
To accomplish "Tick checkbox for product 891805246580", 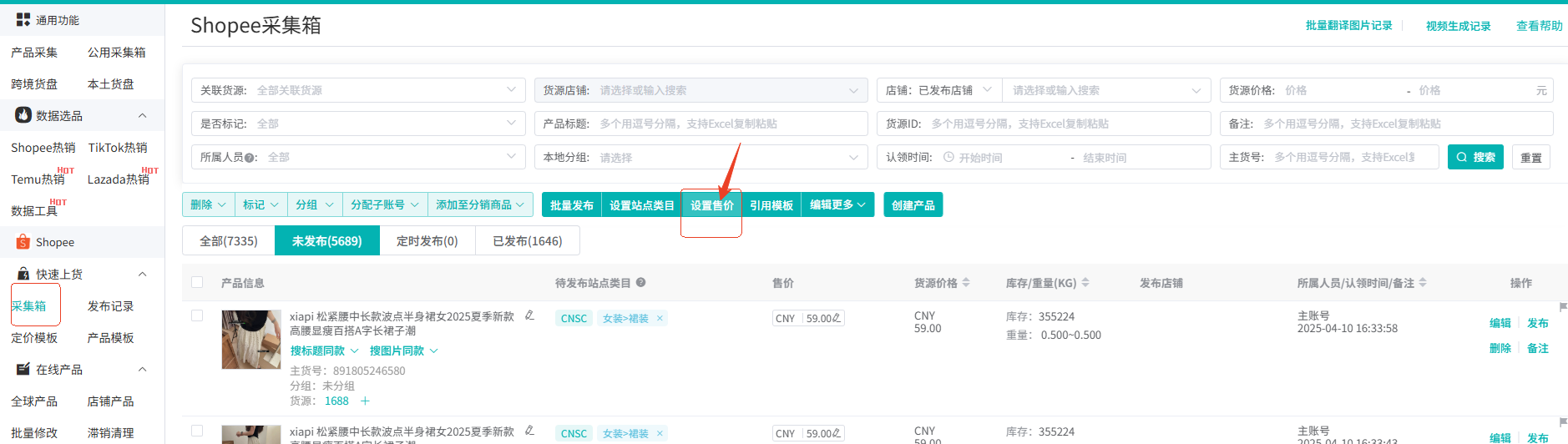I will coord(197,315).
